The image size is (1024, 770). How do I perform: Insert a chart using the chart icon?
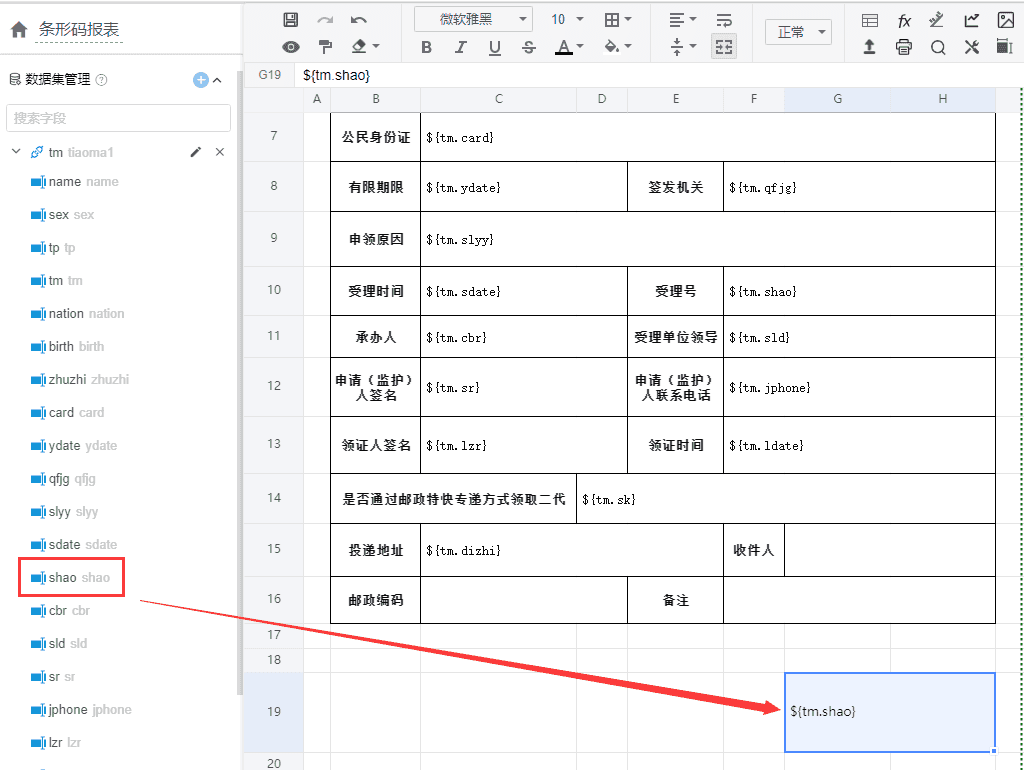pos(972,20)
